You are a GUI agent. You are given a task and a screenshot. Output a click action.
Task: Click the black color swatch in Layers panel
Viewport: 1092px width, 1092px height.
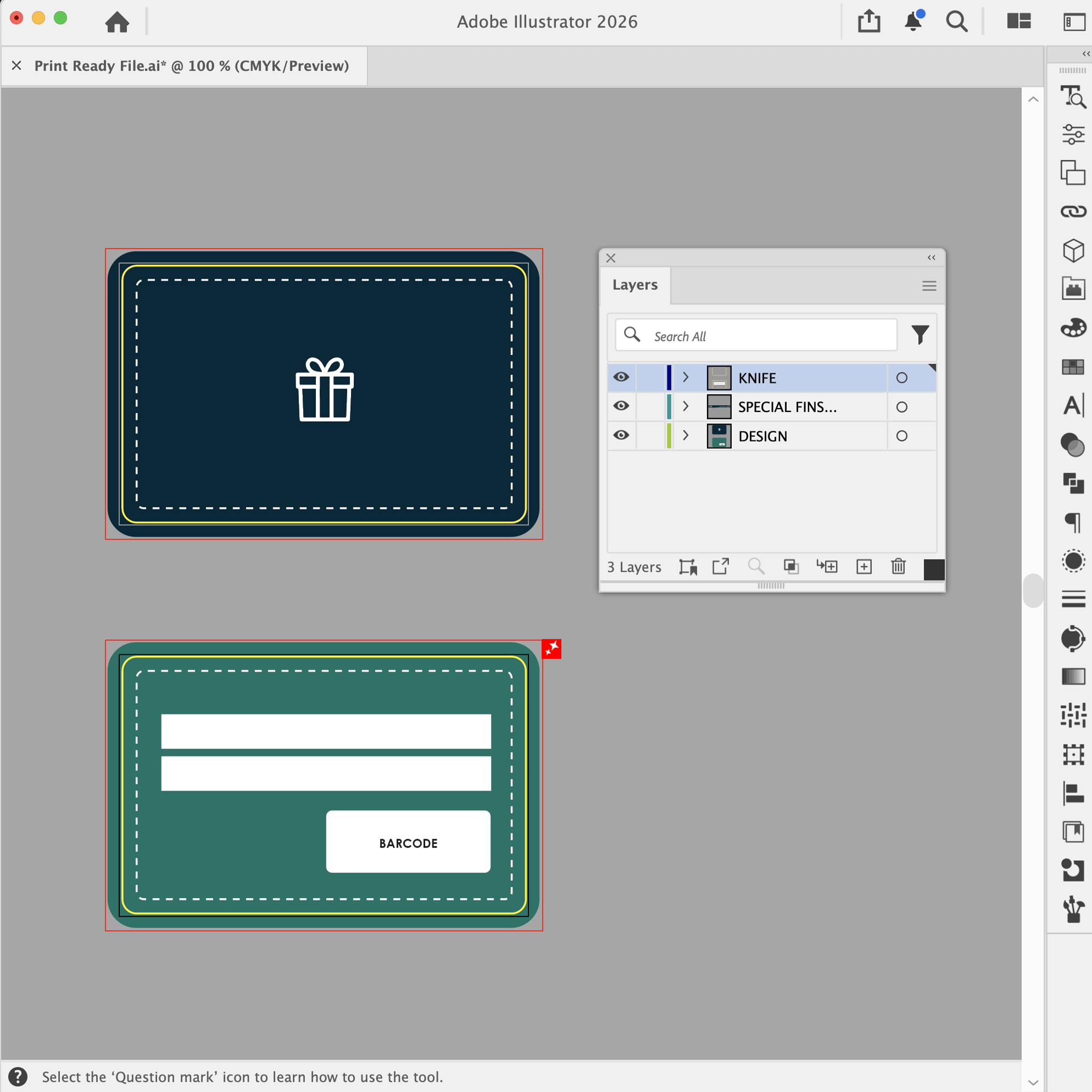click(x=934, y=569)
